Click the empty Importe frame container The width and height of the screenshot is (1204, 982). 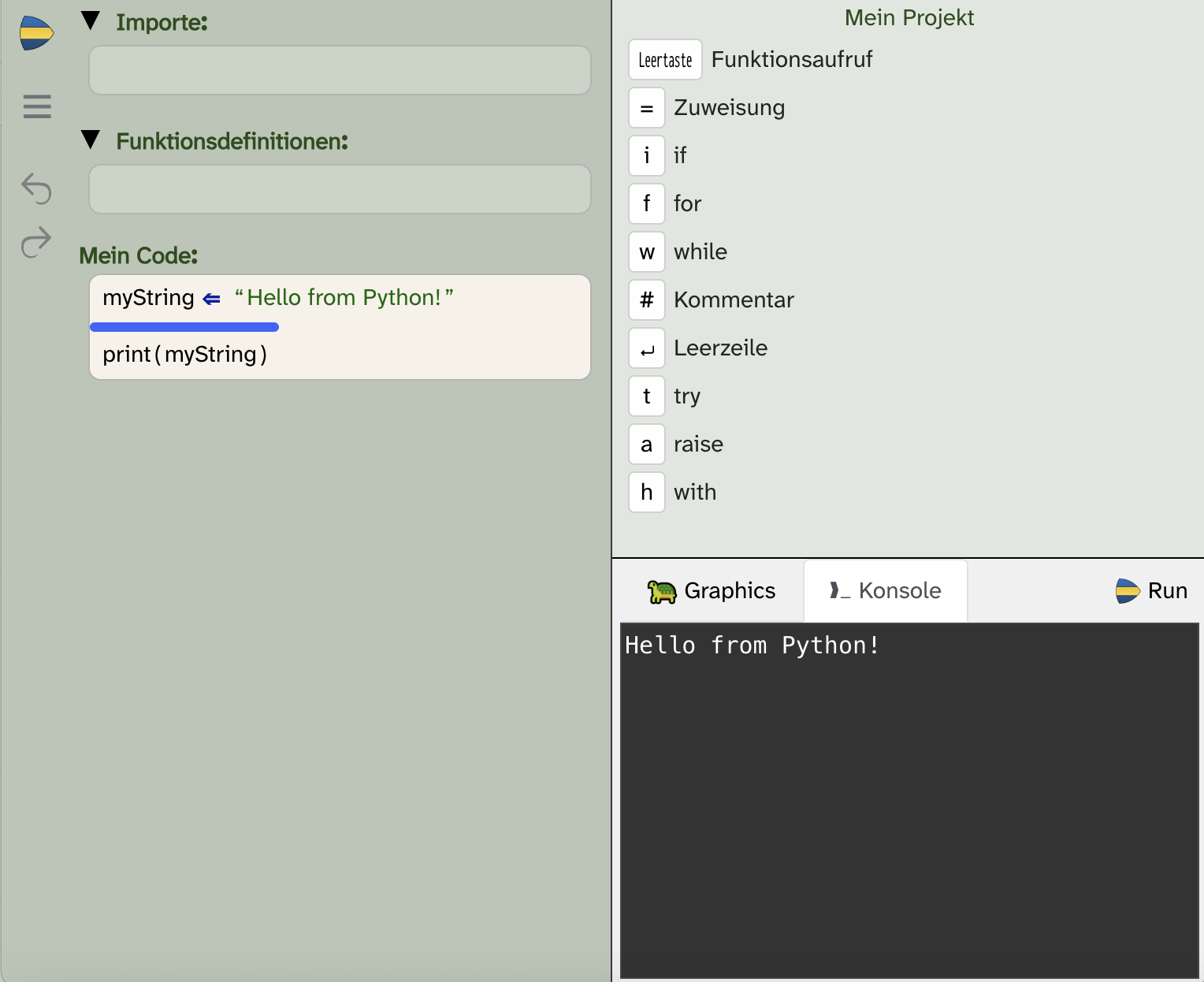pyautogui.click(x=340, y=70)
